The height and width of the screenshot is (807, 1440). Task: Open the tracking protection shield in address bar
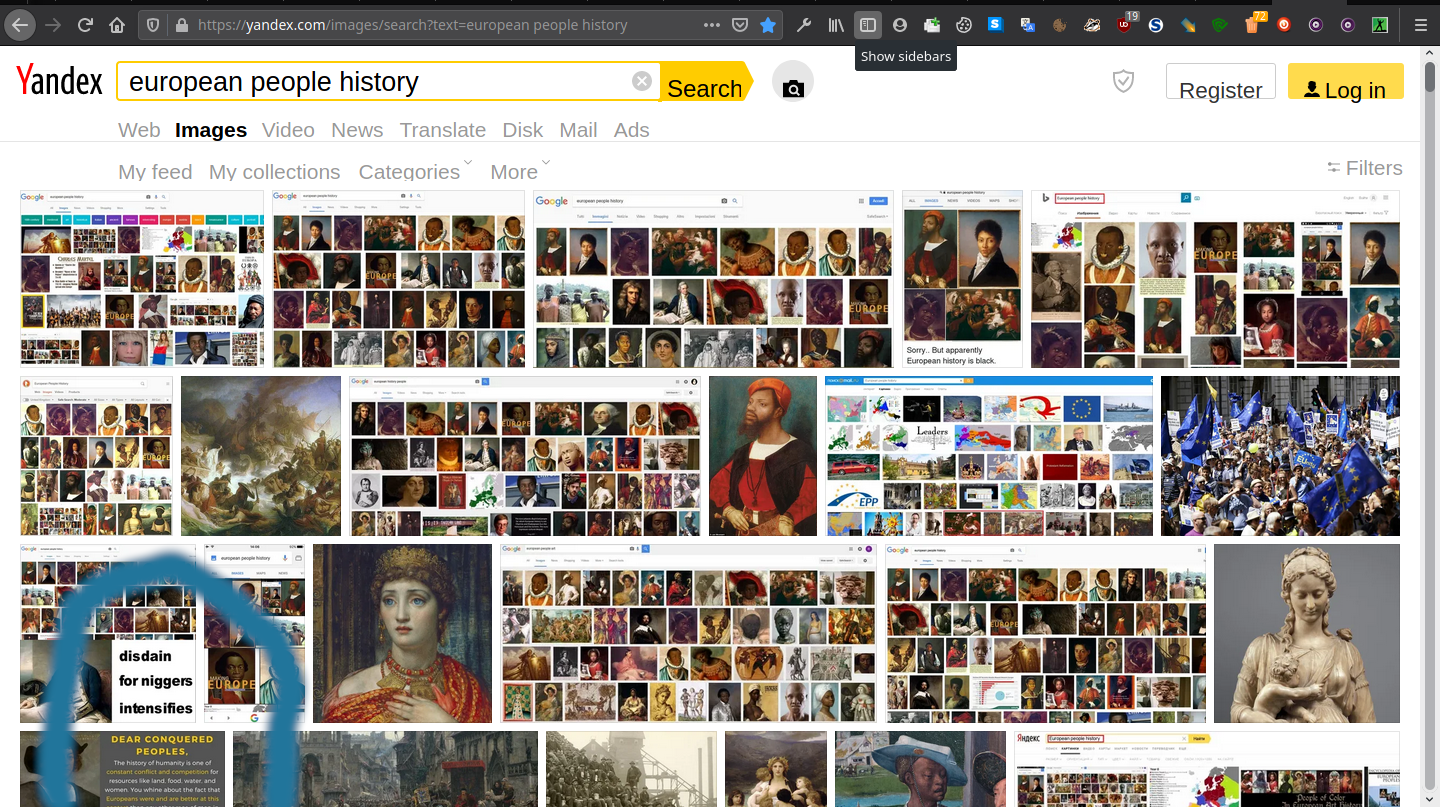(151, 25)
